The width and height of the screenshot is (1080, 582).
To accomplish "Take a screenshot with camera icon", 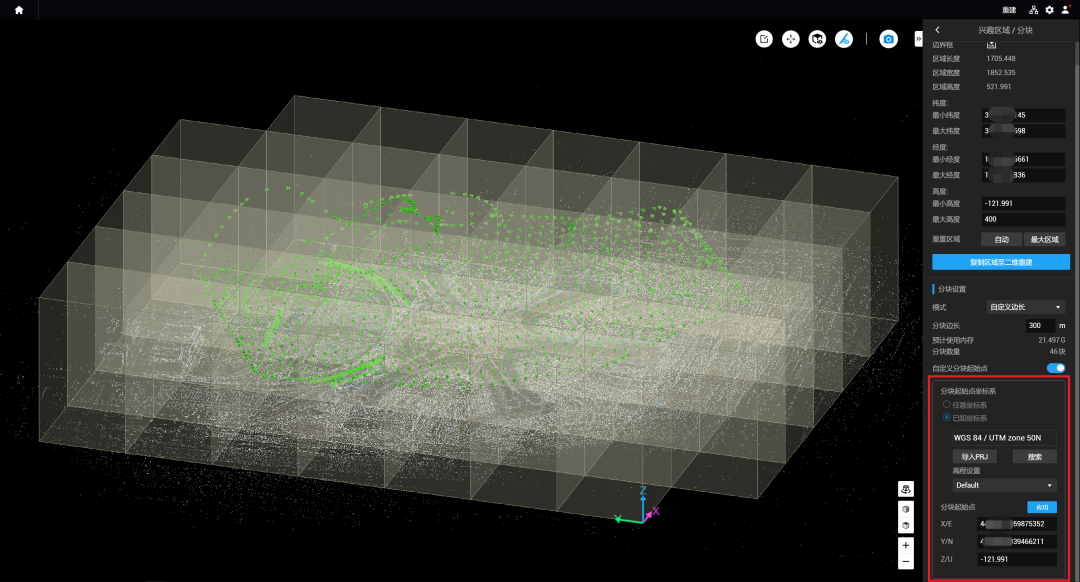I will (887, 39).
